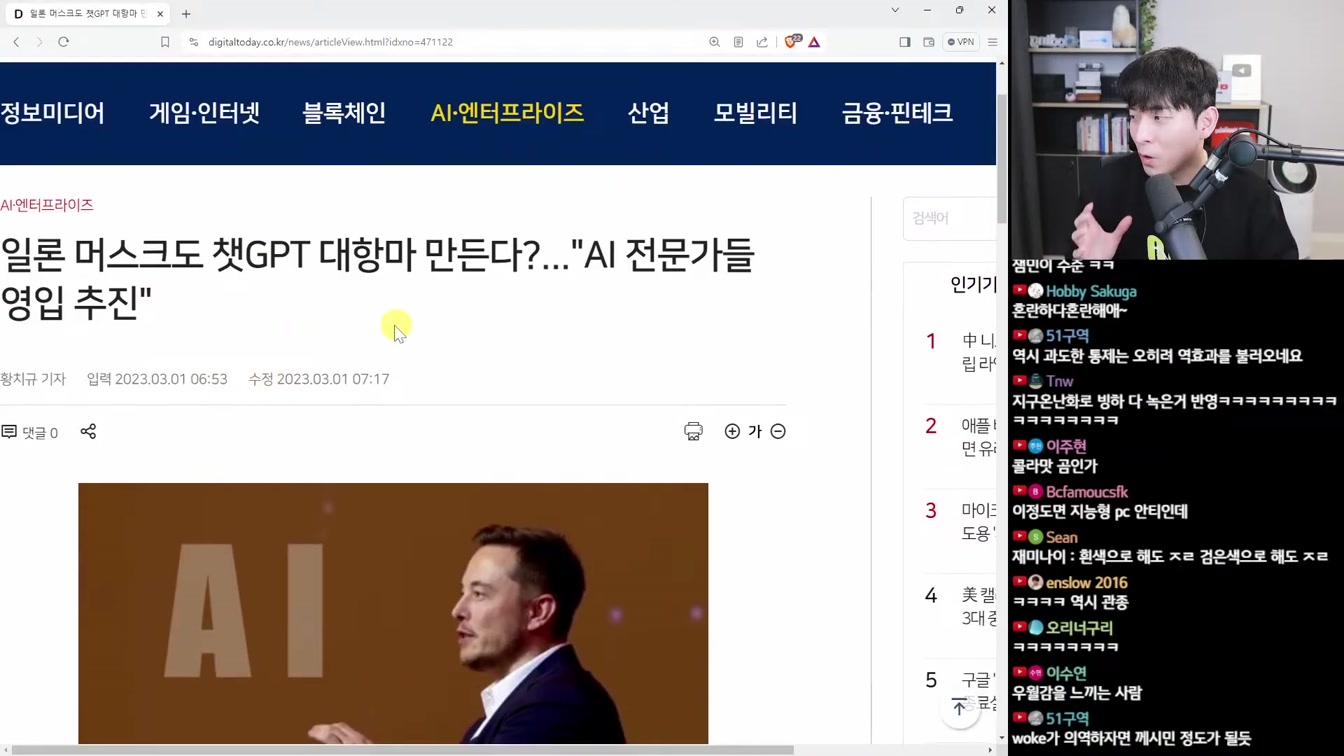The height and width of the screenshot is (756, 1344).
Task: Open popular article ranked 1
Action: tap(977, 352)
